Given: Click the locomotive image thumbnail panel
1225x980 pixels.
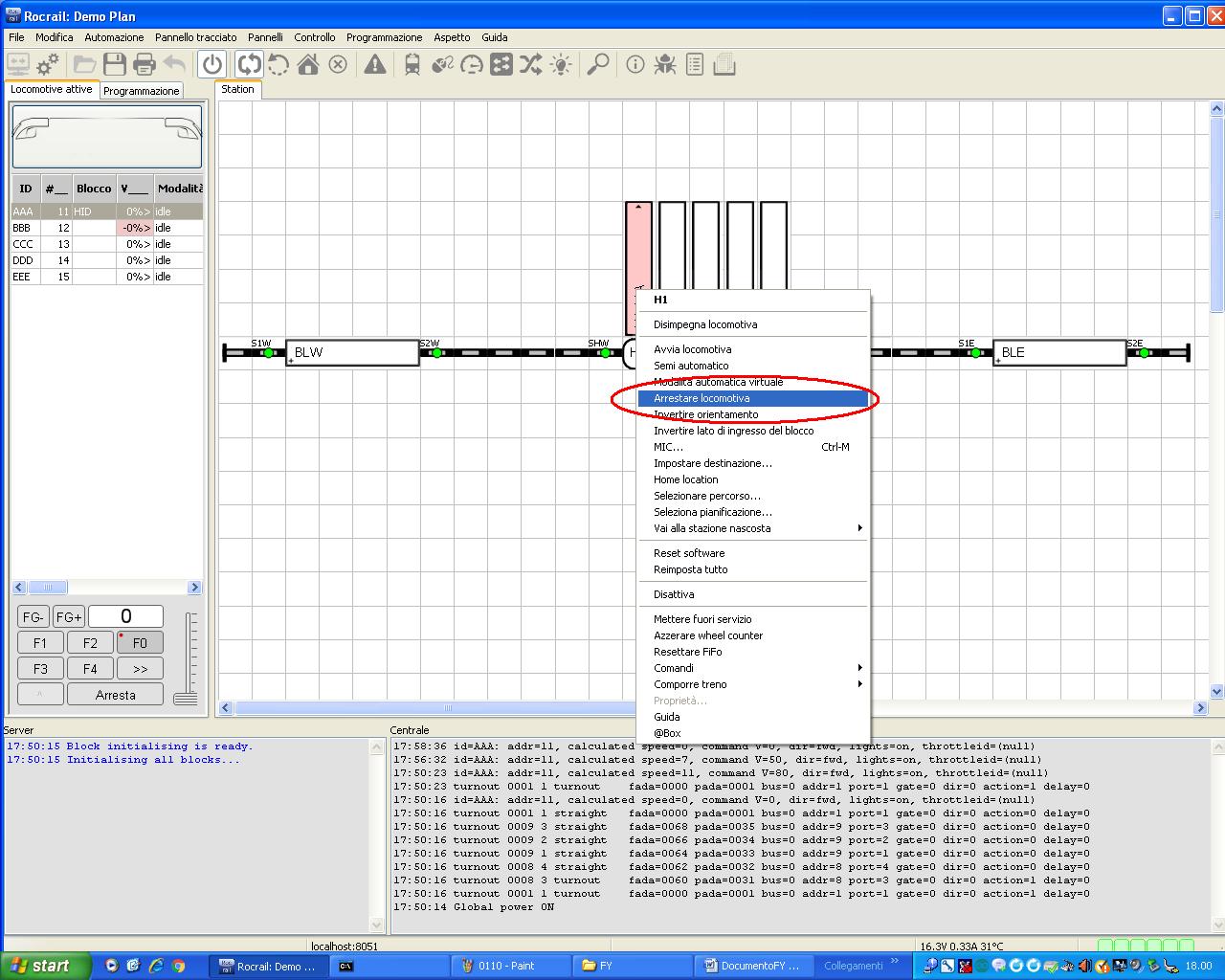Looking at the screenshot, I should pos(107,136).
